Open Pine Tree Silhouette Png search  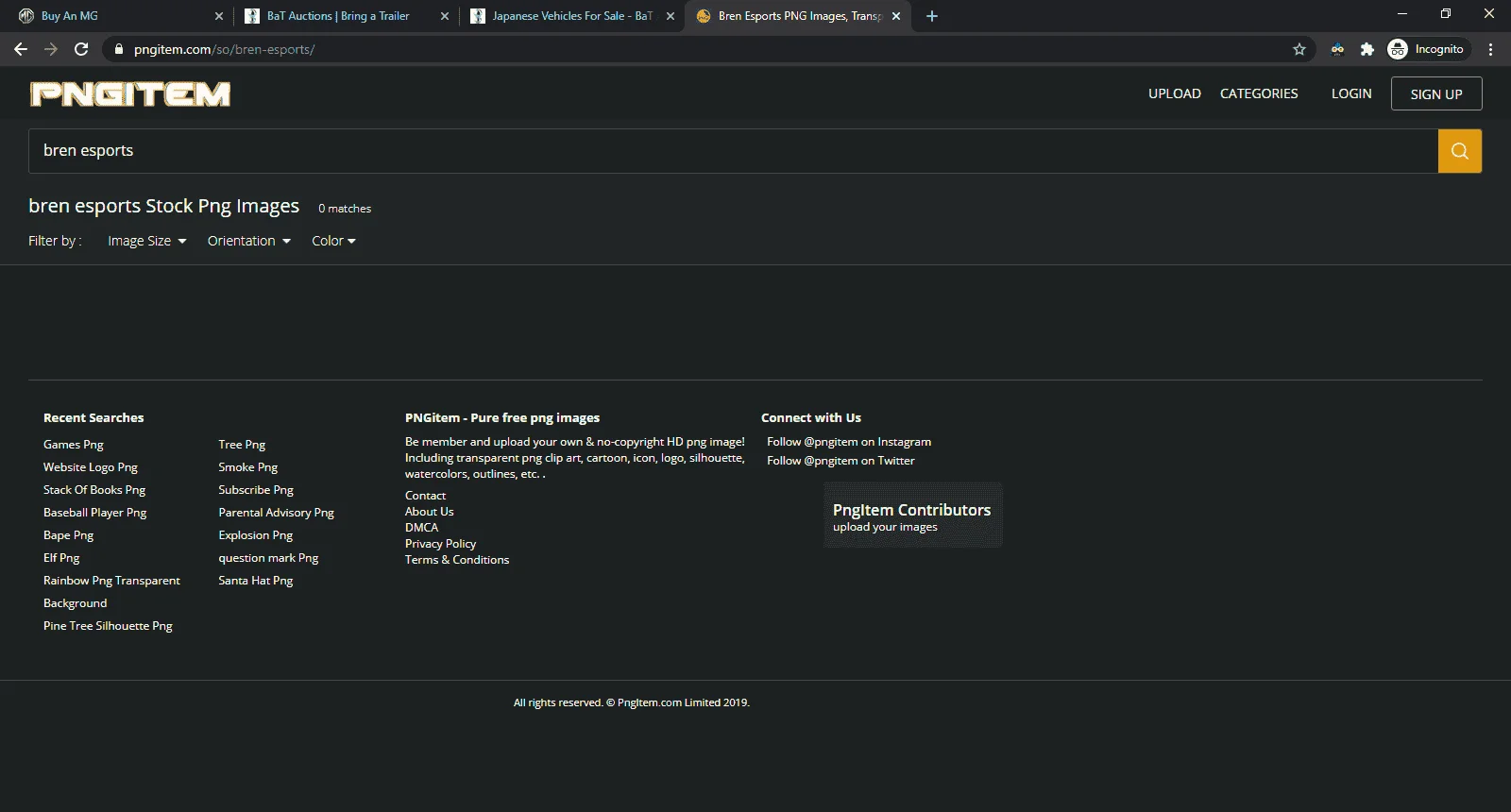108,626
